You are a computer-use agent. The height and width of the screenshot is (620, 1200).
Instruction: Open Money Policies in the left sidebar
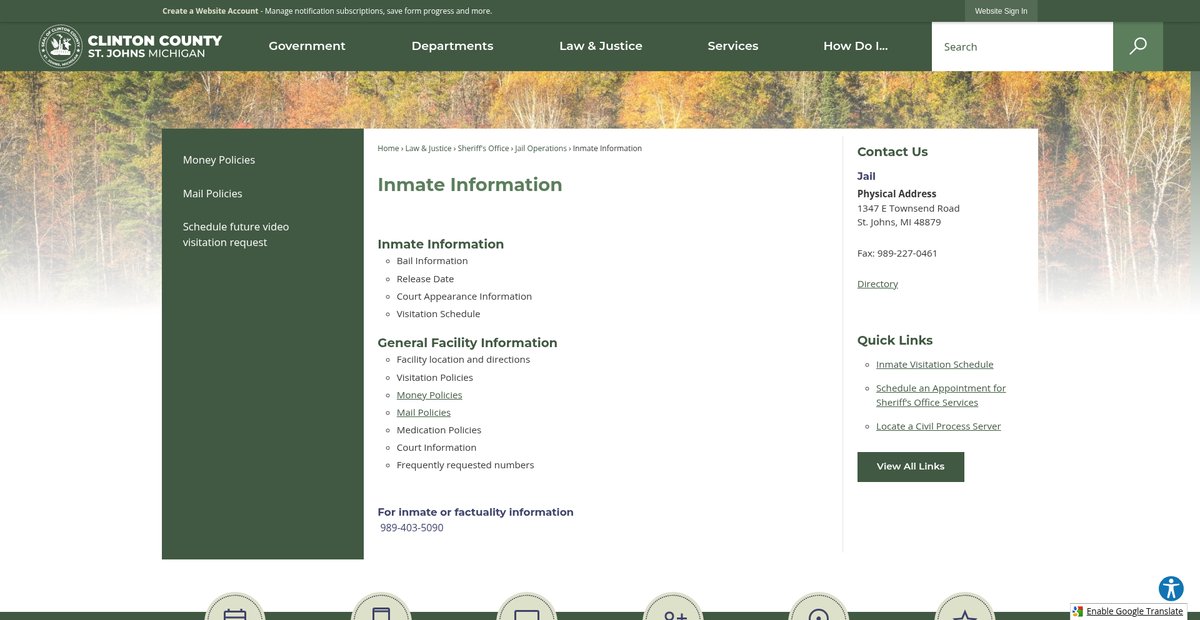point(219,160)
